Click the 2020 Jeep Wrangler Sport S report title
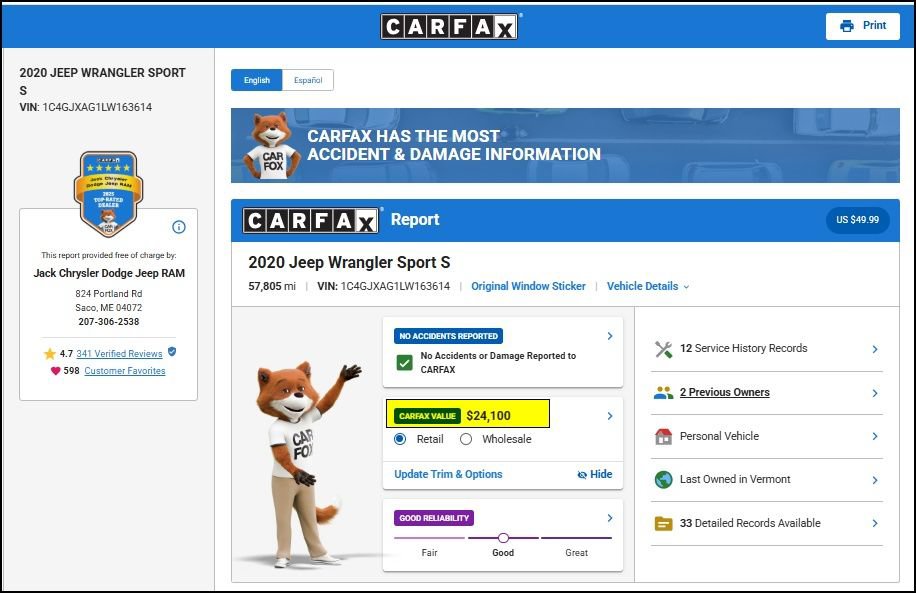 (349, 263)
